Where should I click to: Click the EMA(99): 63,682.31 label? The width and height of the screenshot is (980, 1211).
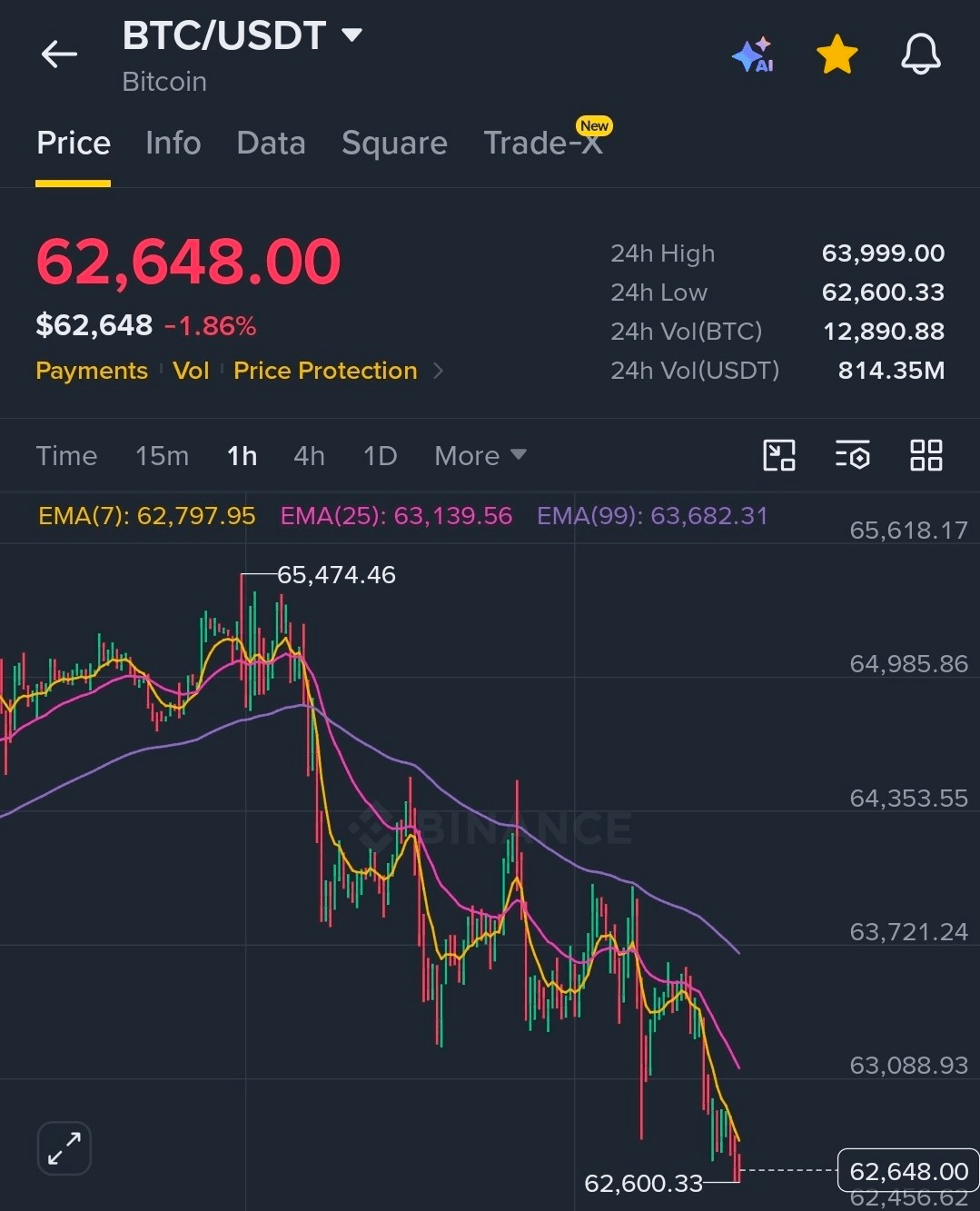[x=652, y=516]
